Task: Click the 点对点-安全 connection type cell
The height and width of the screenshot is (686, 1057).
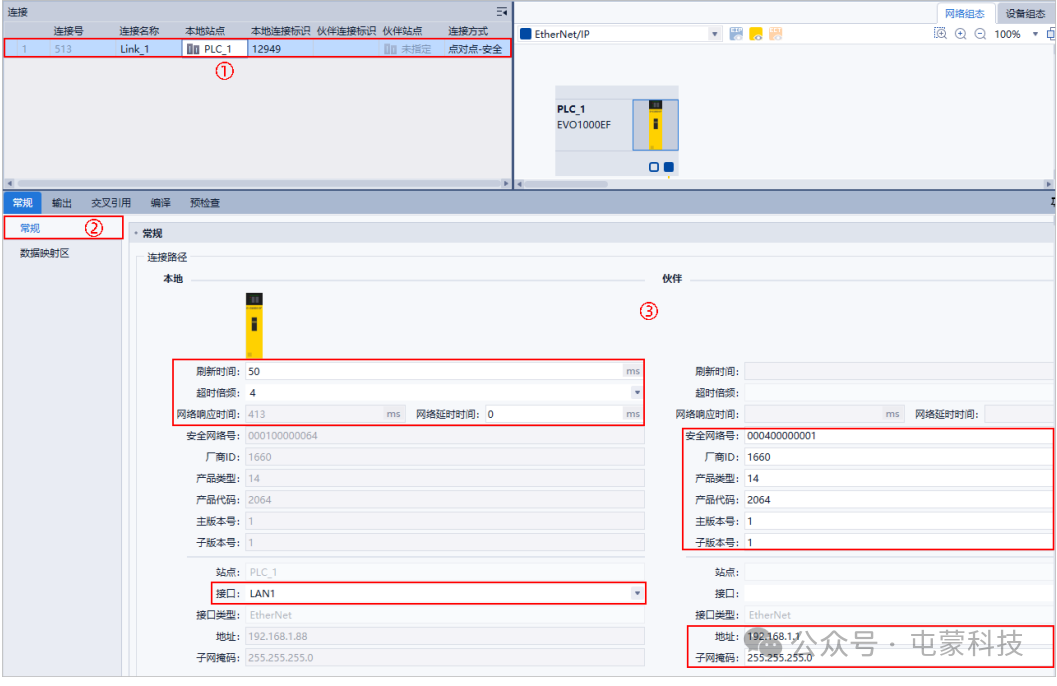Action: point(477,49)
